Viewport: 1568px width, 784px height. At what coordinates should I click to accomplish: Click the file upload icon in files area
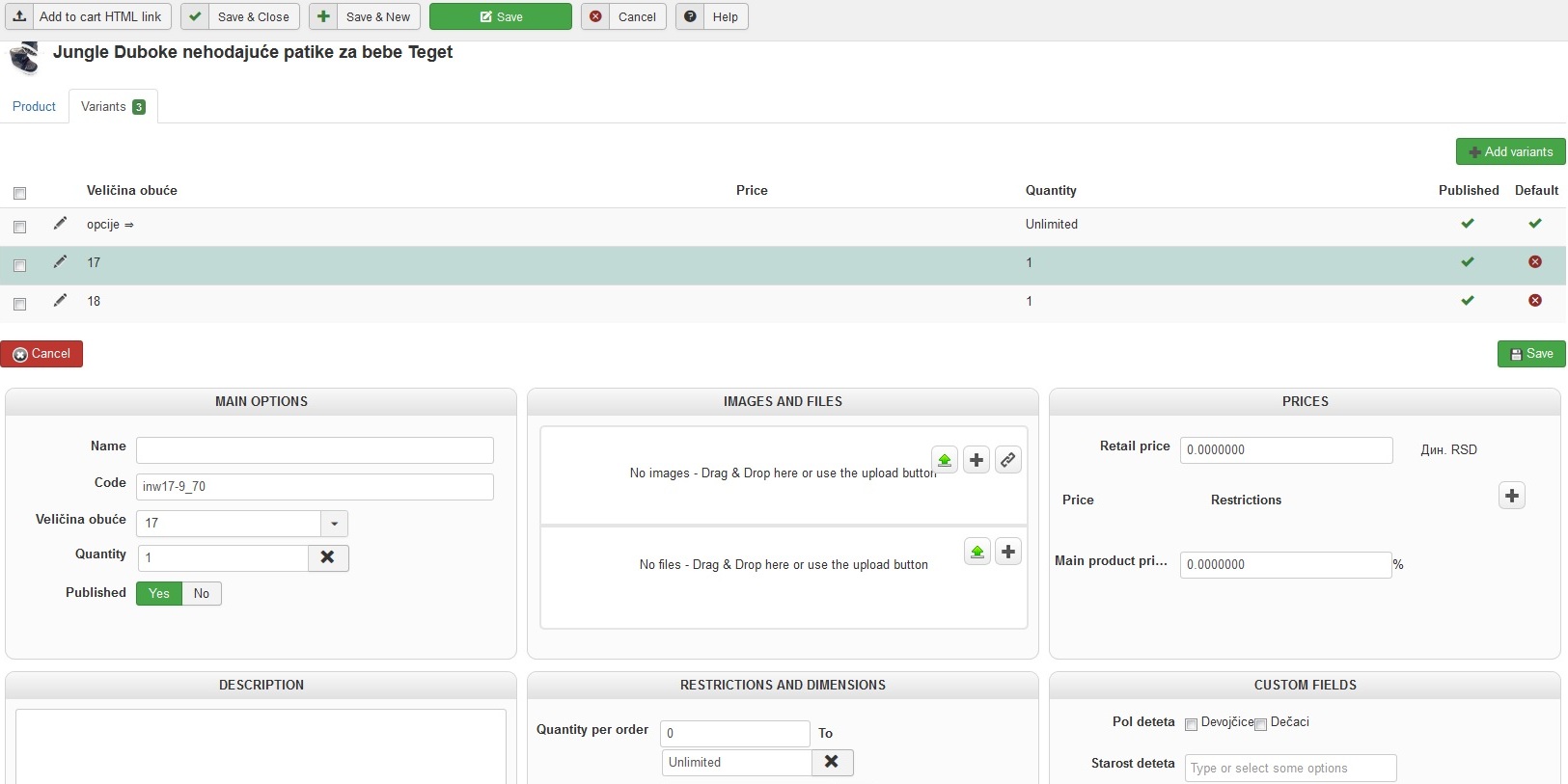click(977, 552)
